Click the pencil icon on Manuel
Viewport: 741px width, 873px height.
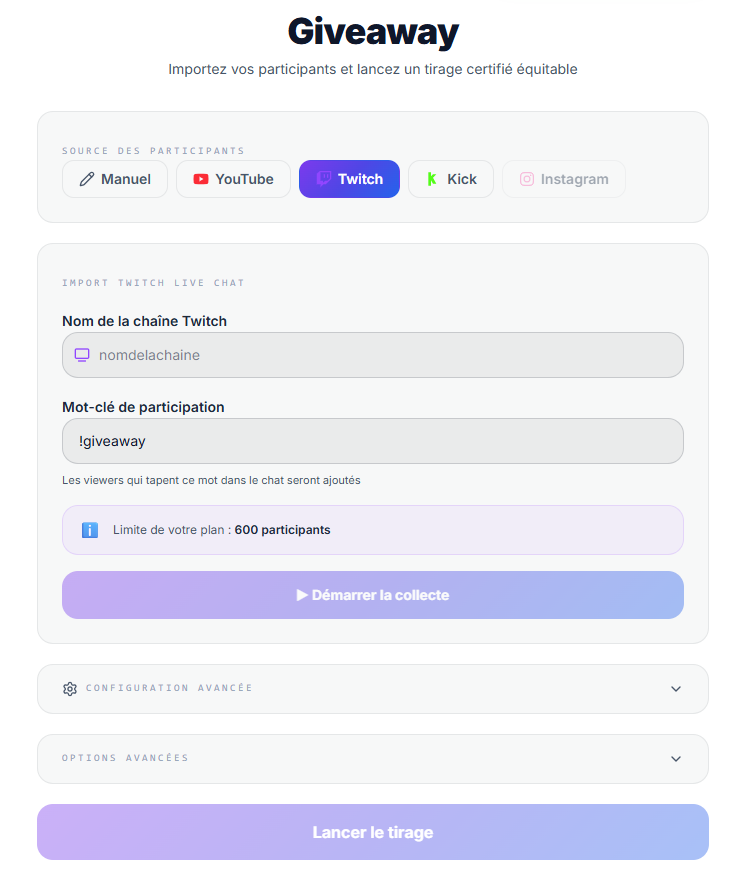point(87,179)
